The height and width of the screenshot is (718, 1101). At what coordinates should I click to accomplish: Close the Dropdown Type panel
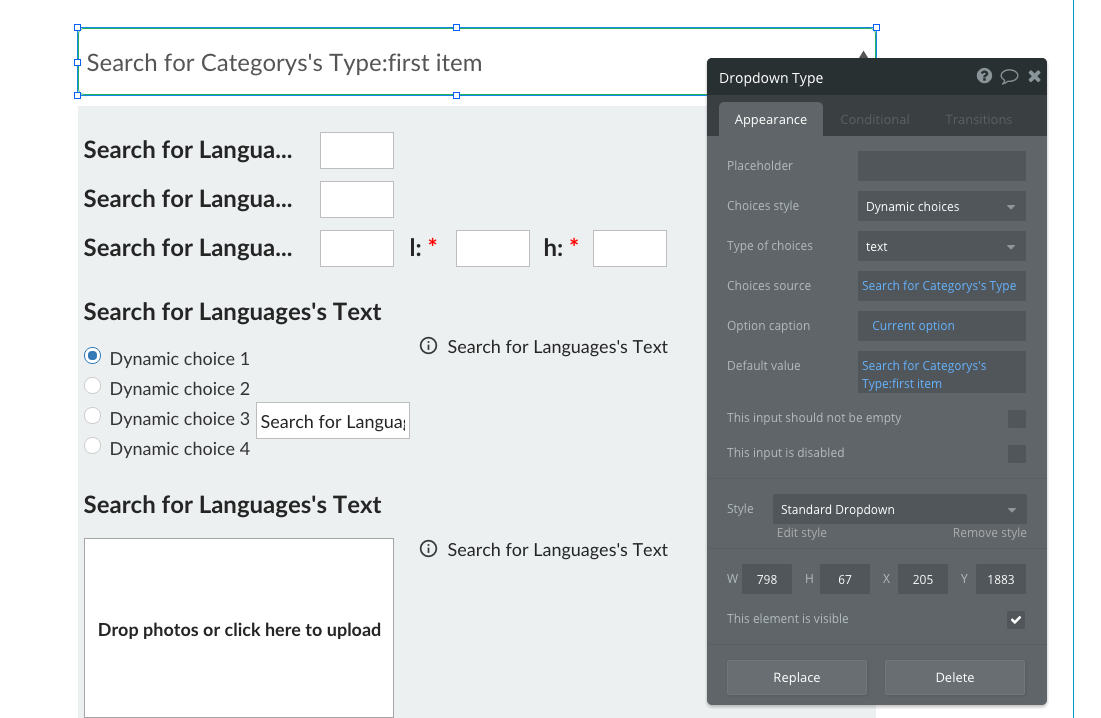pos(1034,76)
